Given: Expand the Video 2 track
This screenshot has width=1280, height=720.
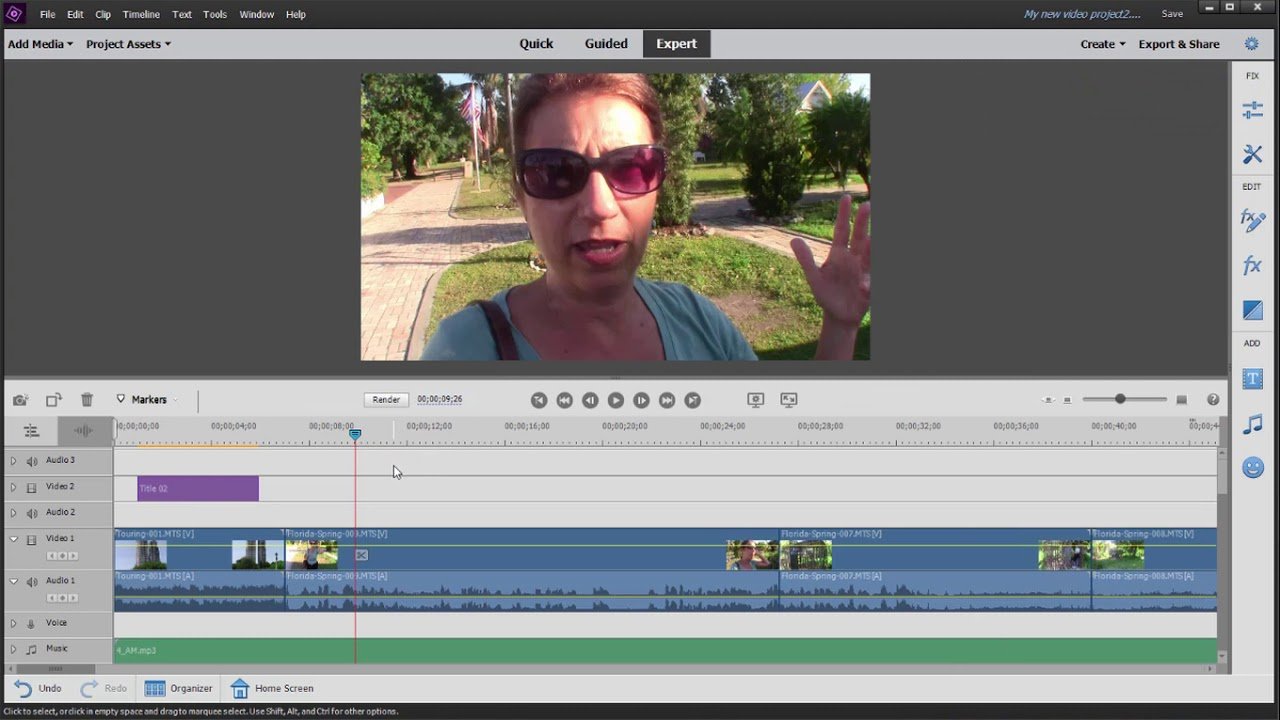Looking at the screenshot, I should click(13, 487).
